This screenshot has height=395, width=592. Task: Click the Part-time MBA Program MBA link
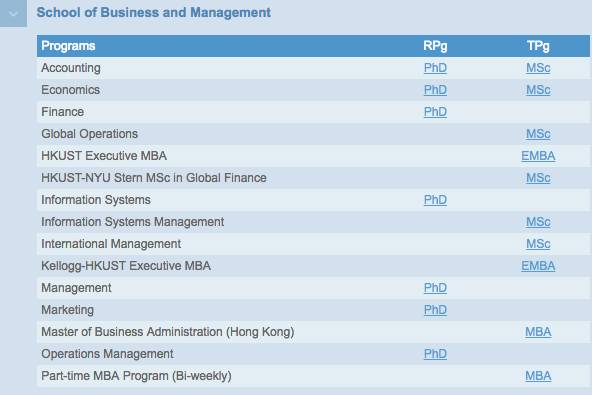tap(538, 376)
